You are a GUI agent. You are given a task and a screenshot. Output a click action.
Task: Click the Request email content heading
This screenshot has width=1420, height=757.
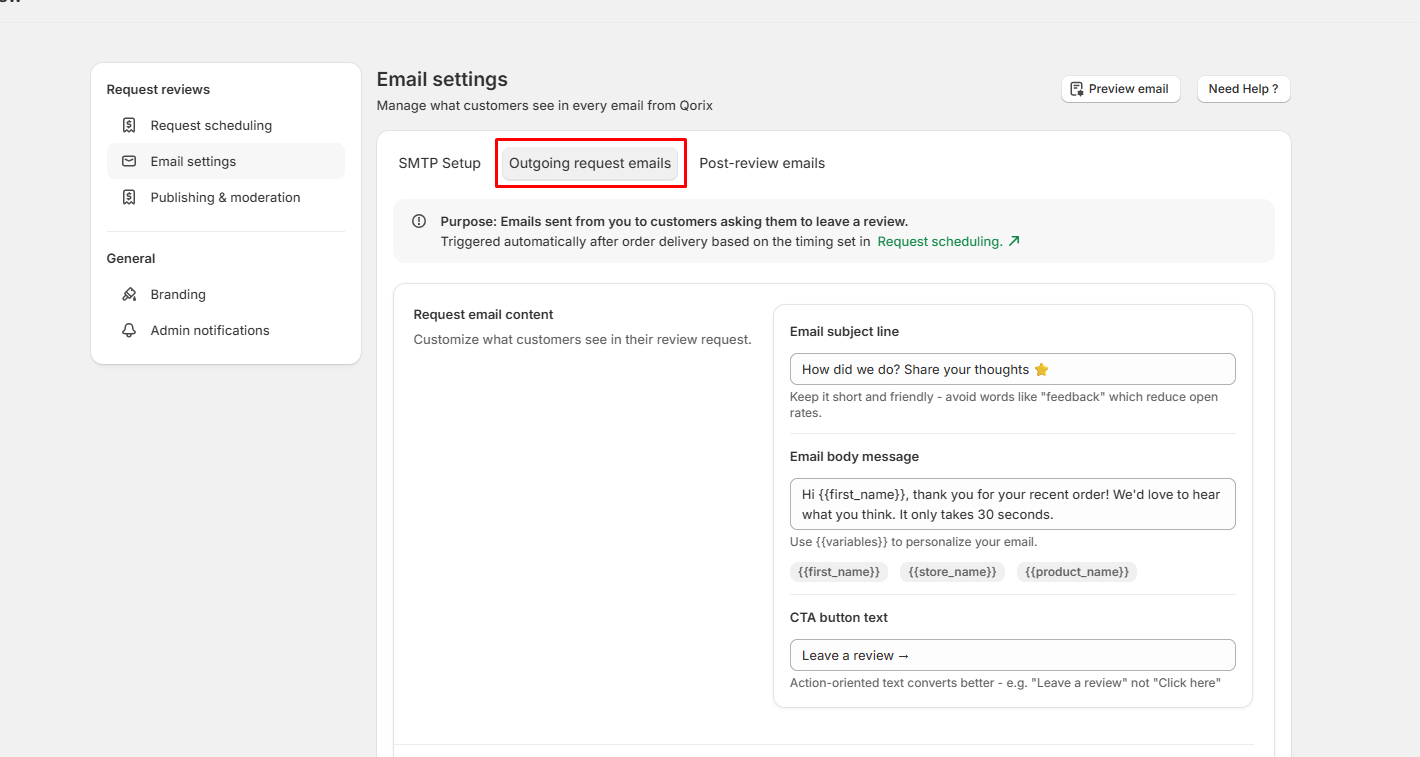coord(483,314)
